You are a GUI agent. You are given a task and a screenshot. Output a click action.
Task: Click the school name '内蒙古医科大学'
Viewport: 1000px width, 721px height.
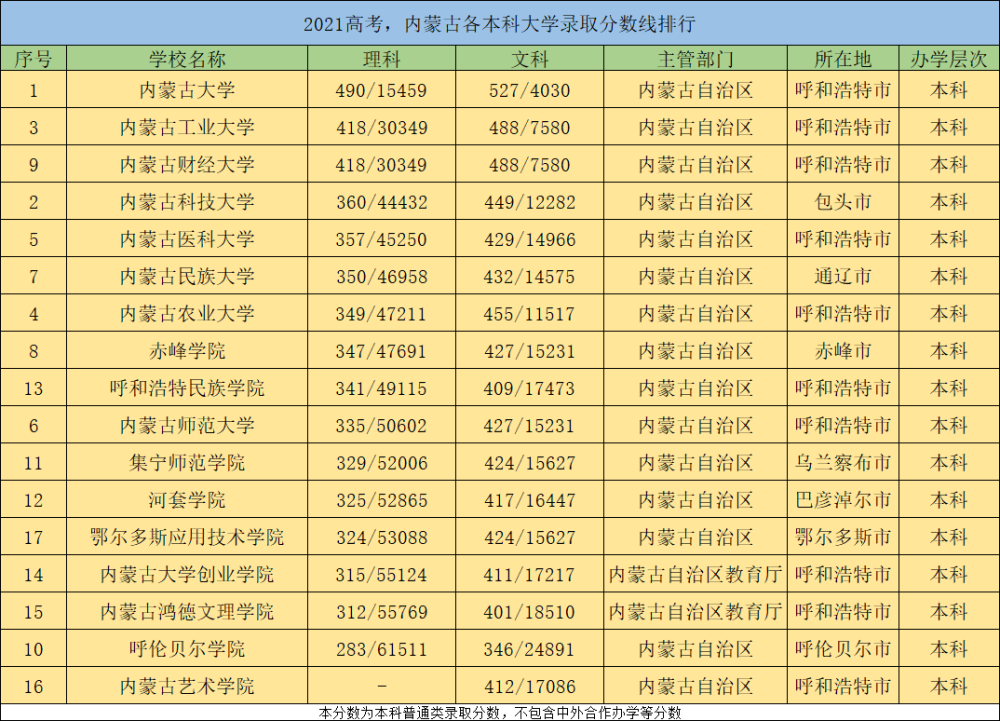pos(187,239)
